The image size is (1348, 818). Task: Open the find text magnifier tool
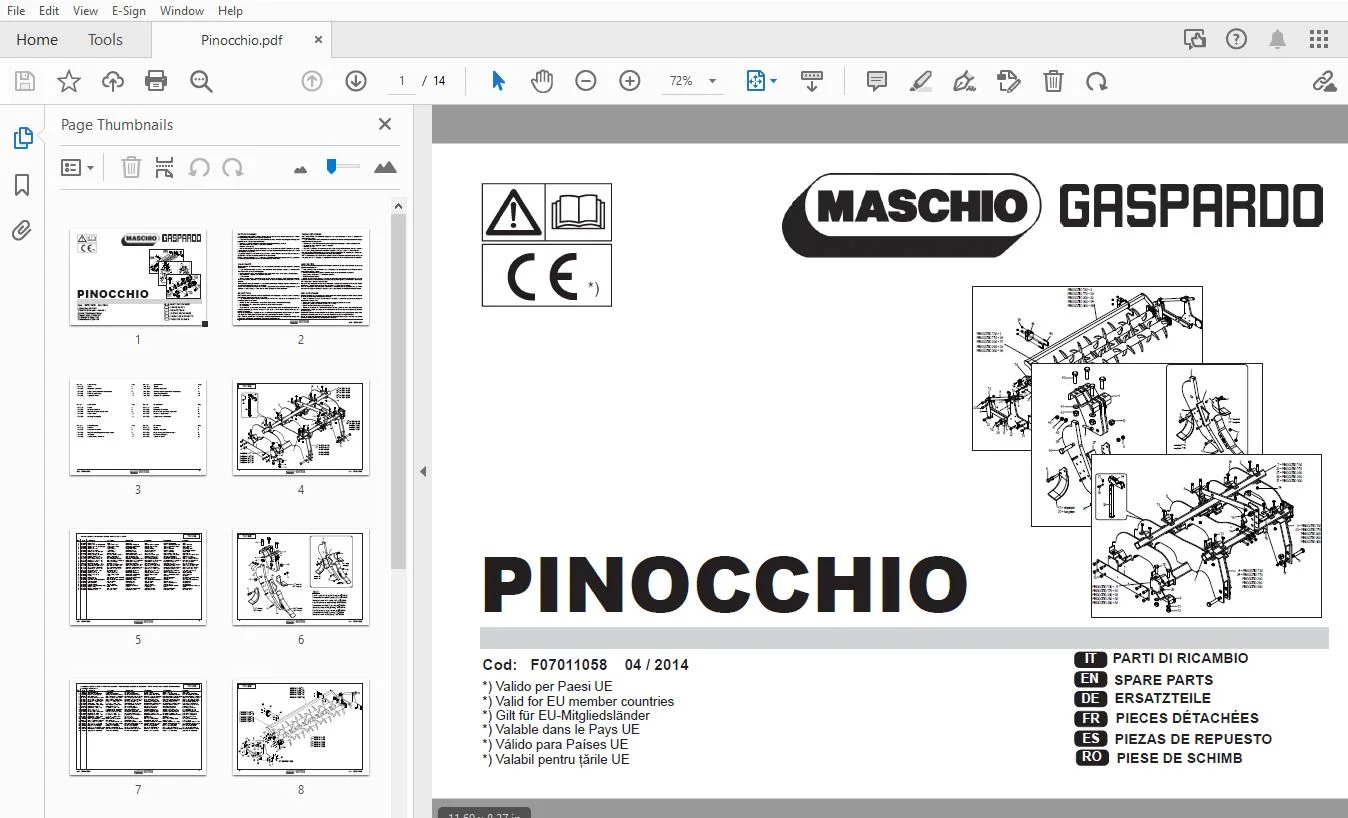(x=201, y=81)
